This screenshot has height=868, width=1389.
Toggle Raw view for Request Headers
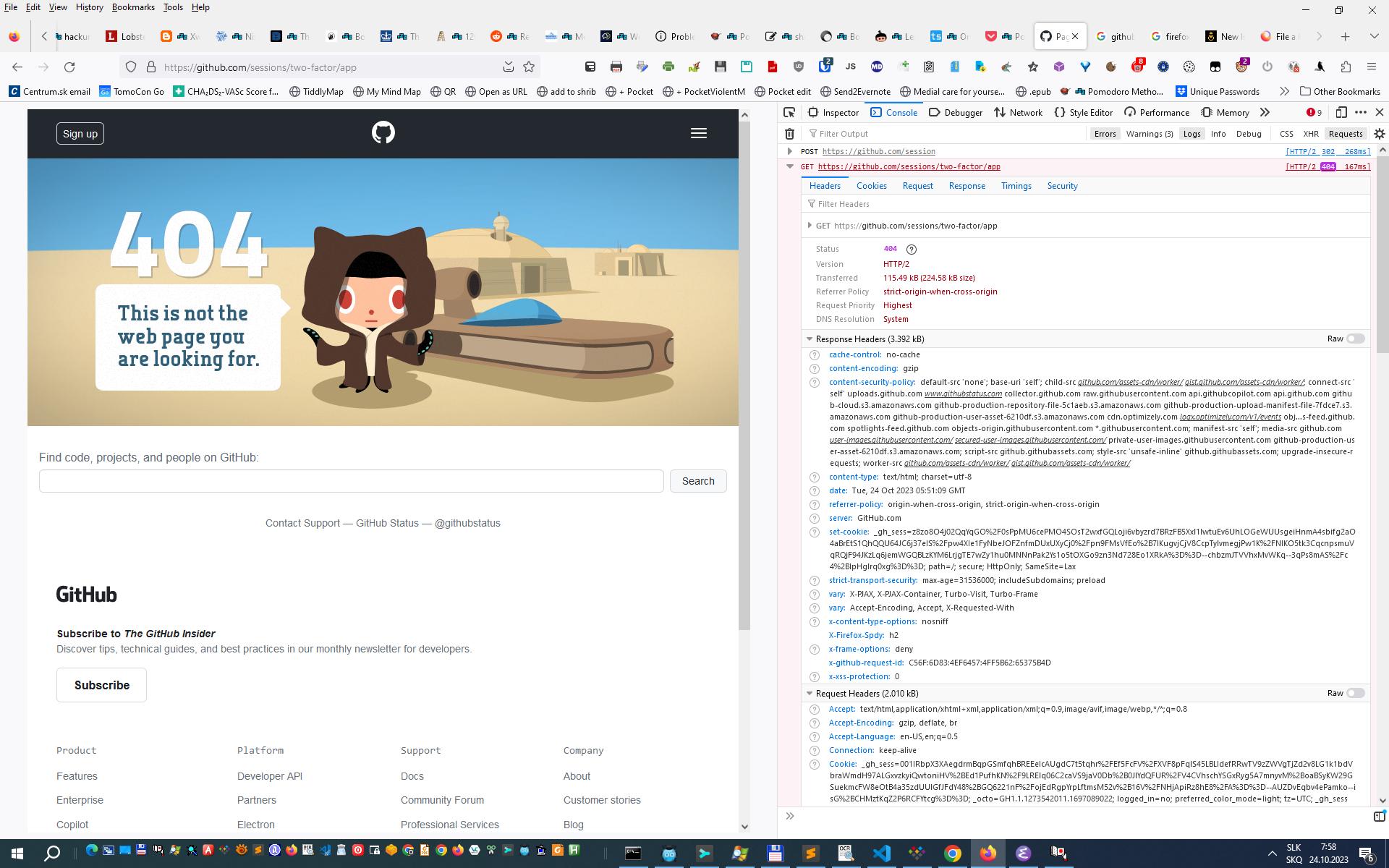coord(1355,693)
